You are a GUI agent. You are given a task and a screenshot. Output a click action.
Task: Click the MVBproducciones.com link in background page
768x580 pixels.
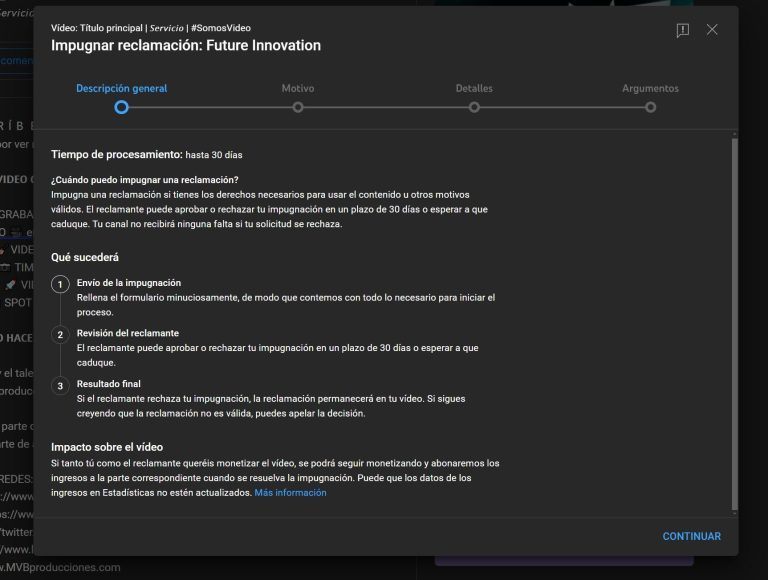(60, 567)
